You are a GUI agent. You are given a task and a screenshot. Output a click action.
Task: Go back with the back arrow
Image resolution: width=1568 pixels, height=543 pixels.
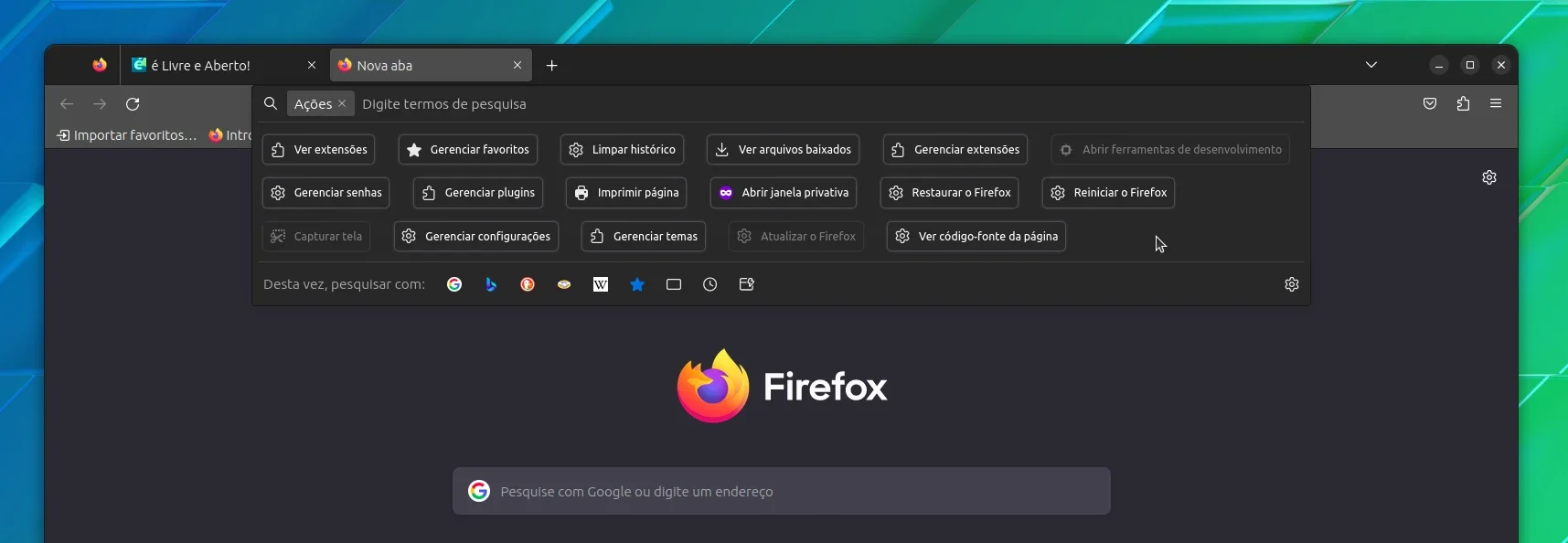coord(67,103)
